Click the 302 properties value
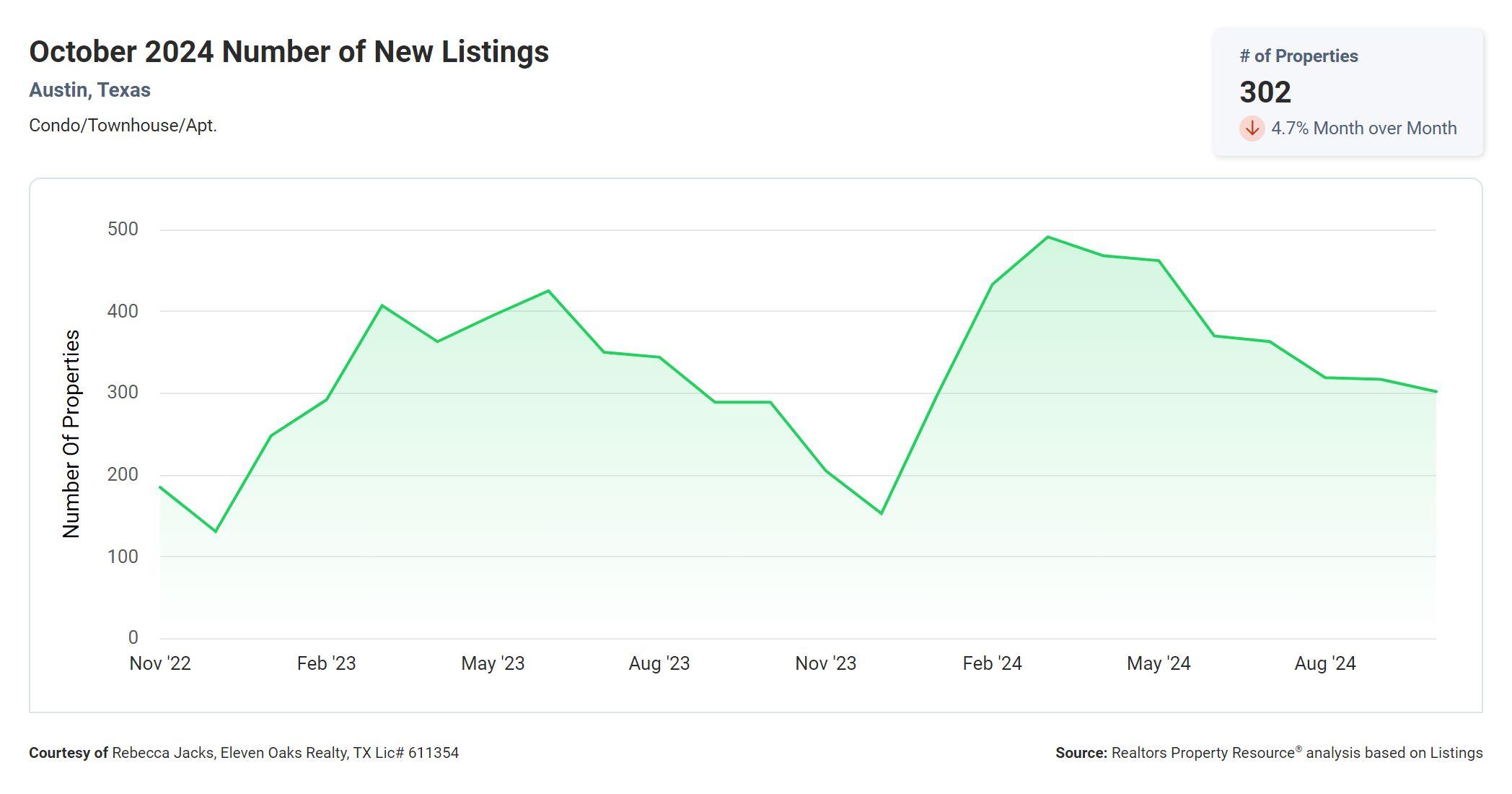The width and height of the screenshot is (1512, 794). click(1265, 92)
